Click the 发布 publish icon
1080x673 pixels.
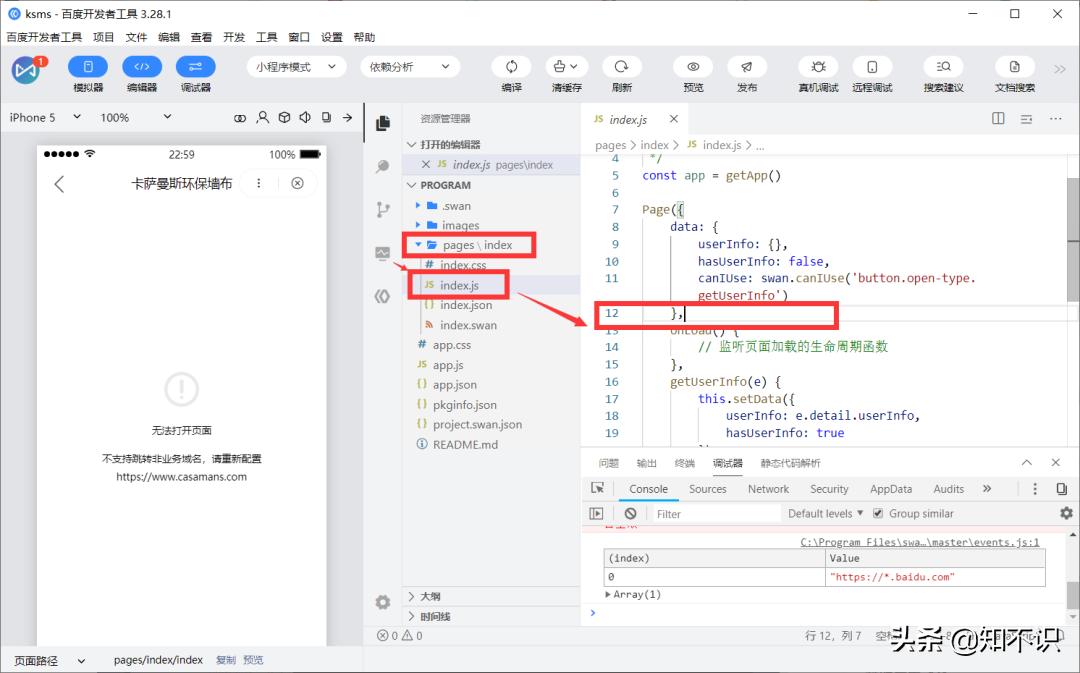click(746, 67)
